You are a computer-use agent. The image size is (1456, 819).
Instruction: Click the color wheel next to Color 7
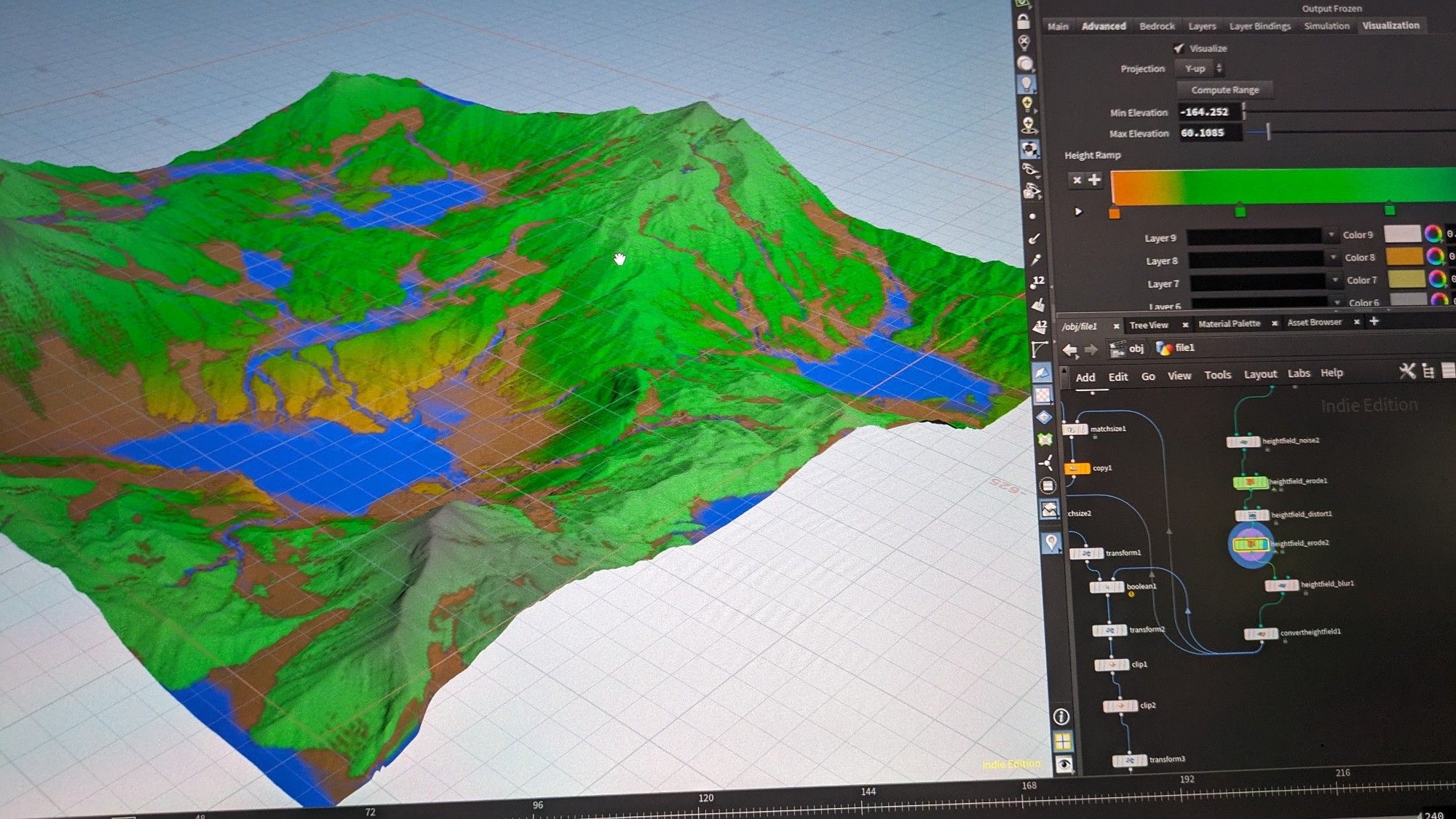tap(1436, 279)
